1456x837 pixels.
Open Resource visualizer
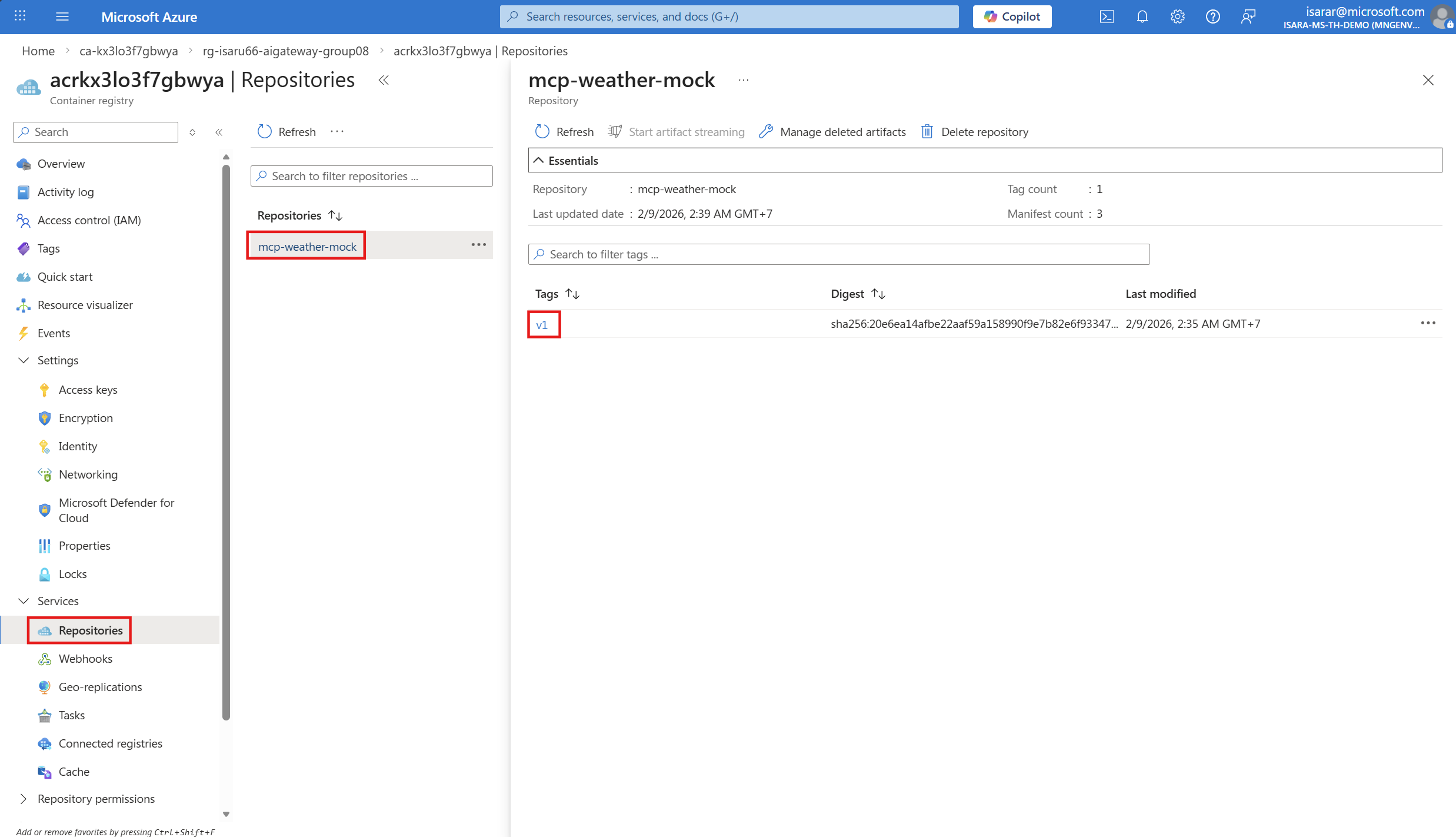pyautogui.click(x=85, y=305)
